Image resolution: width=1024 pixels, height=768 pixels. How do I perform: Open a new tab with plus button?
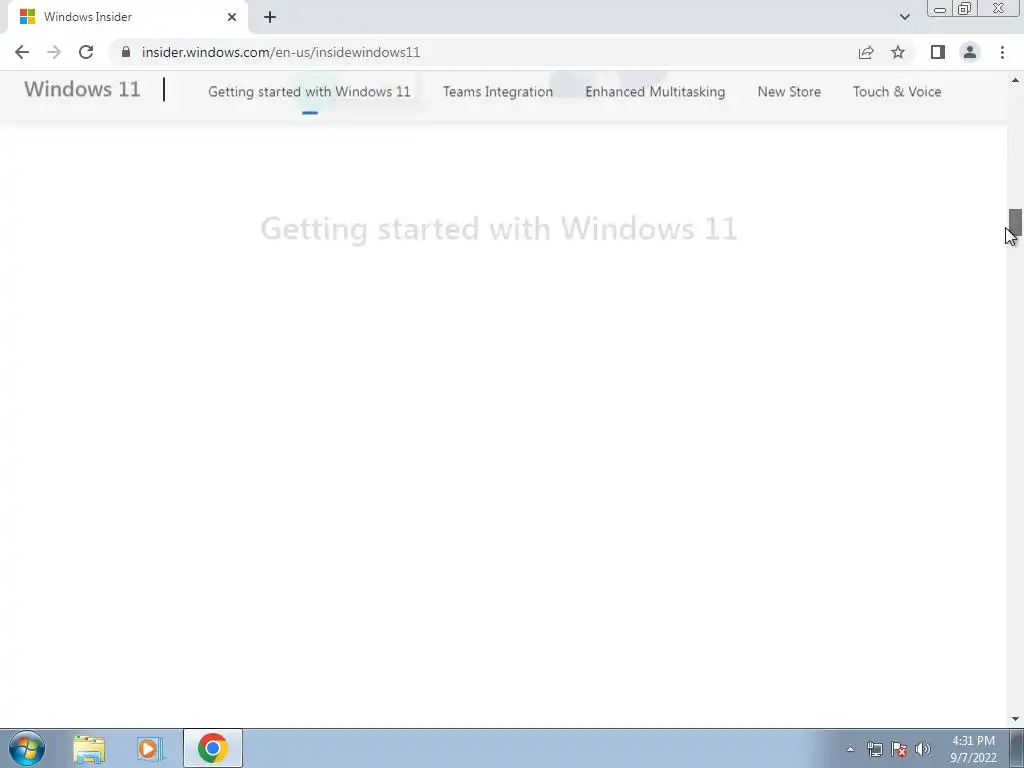point(270,17)
